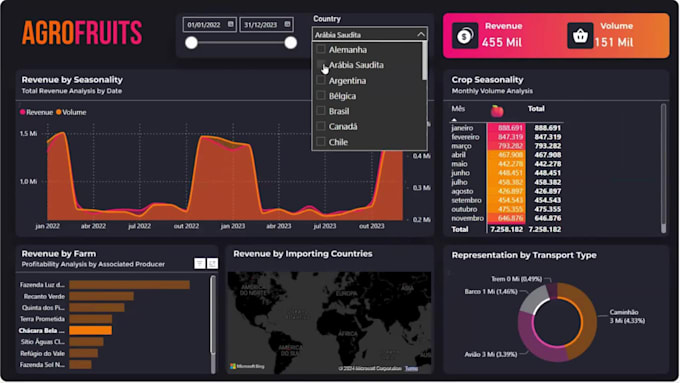Click the Total column header in Crop Seasonality
The image size is (680, 383).
[x=536, y=108]
